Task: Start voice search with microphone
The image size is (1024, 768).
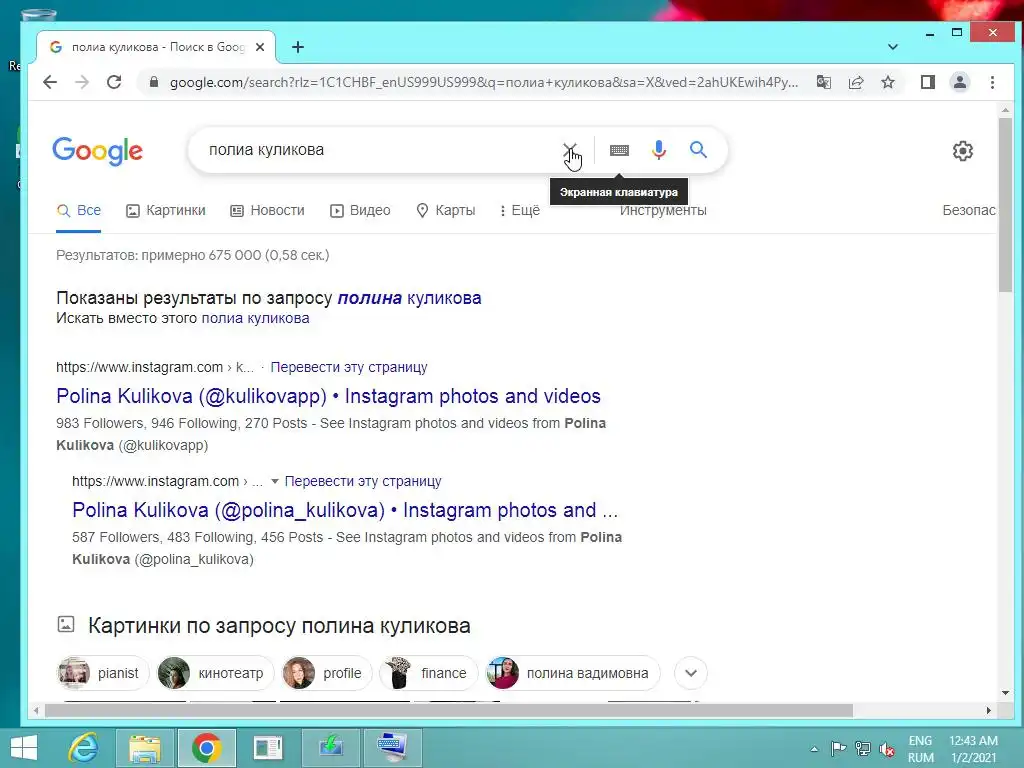Action: pos(659,150)
